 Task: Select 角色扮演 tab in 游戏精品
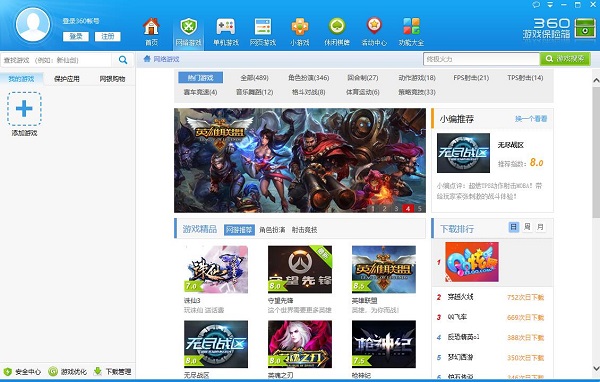pyautogui.click(x=272, y=230)
